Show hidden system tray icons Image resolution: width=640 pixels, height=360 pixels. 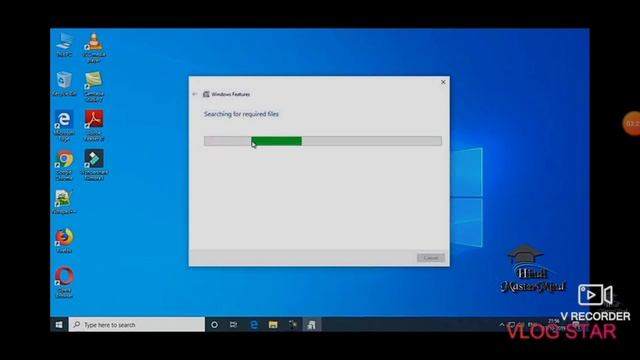(502, 325)
